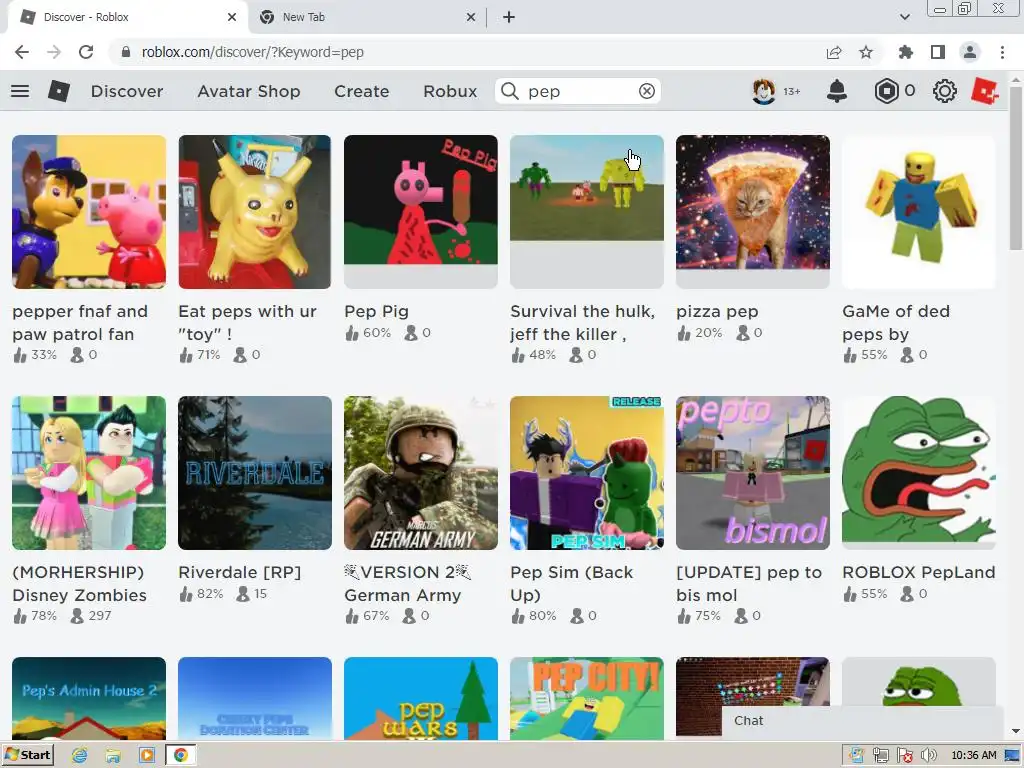Click the Roblox logo home icon

[59, 91]
